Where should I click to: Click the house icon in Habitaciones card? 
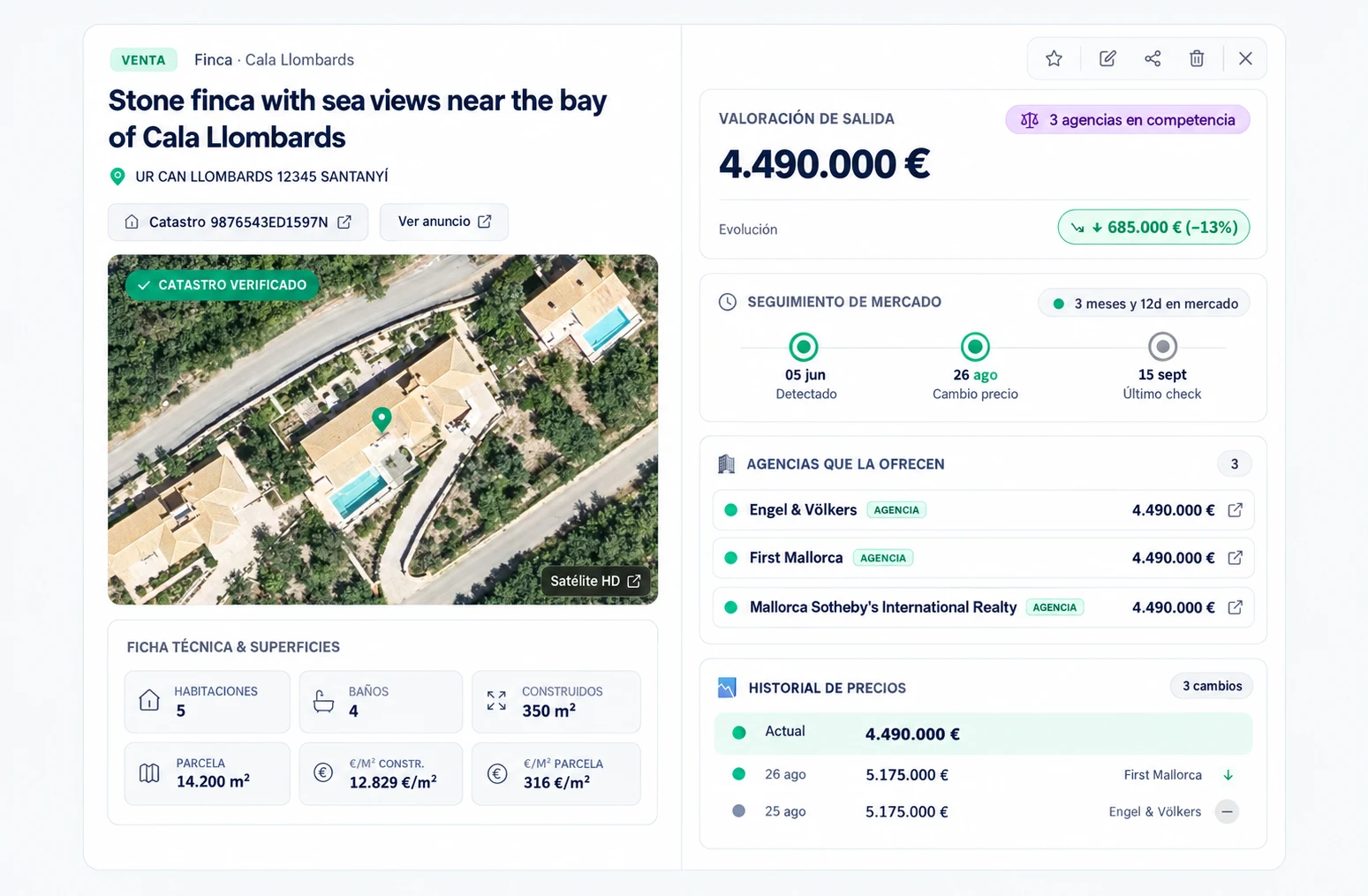[x=149, y=701]
